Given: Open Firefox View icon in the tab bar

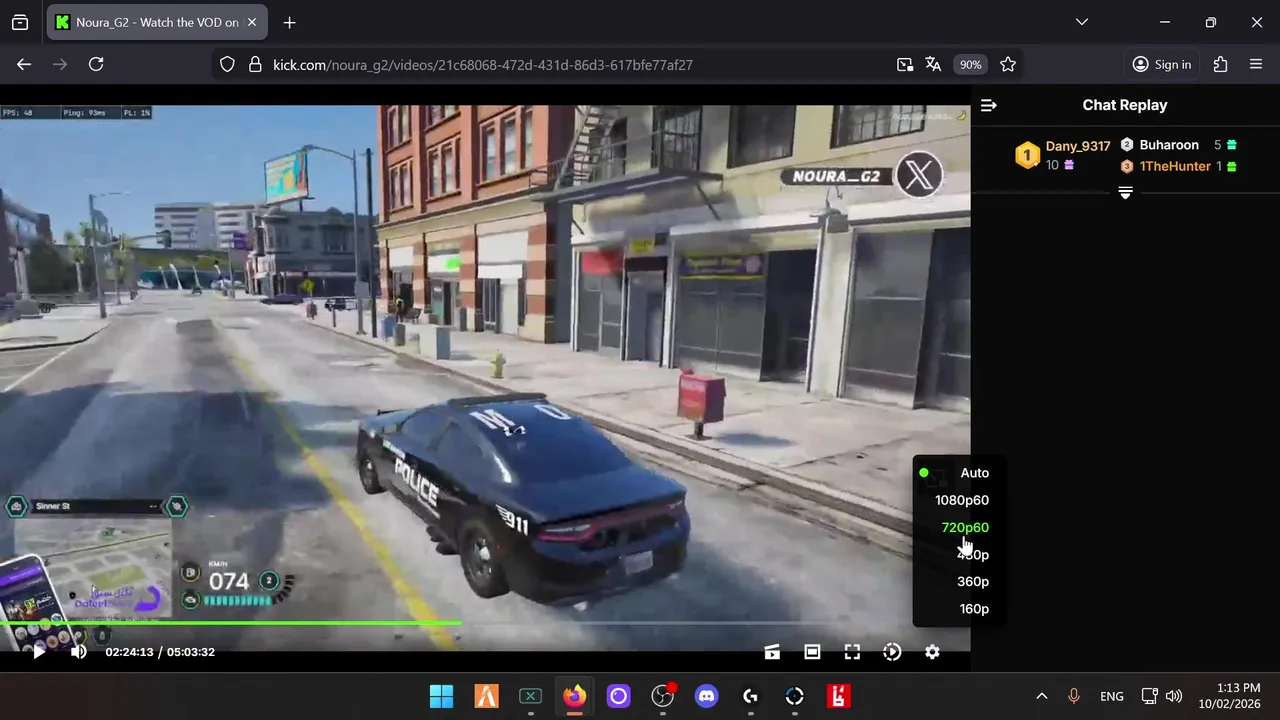Looking at the screenshot, I should point(20,22).
